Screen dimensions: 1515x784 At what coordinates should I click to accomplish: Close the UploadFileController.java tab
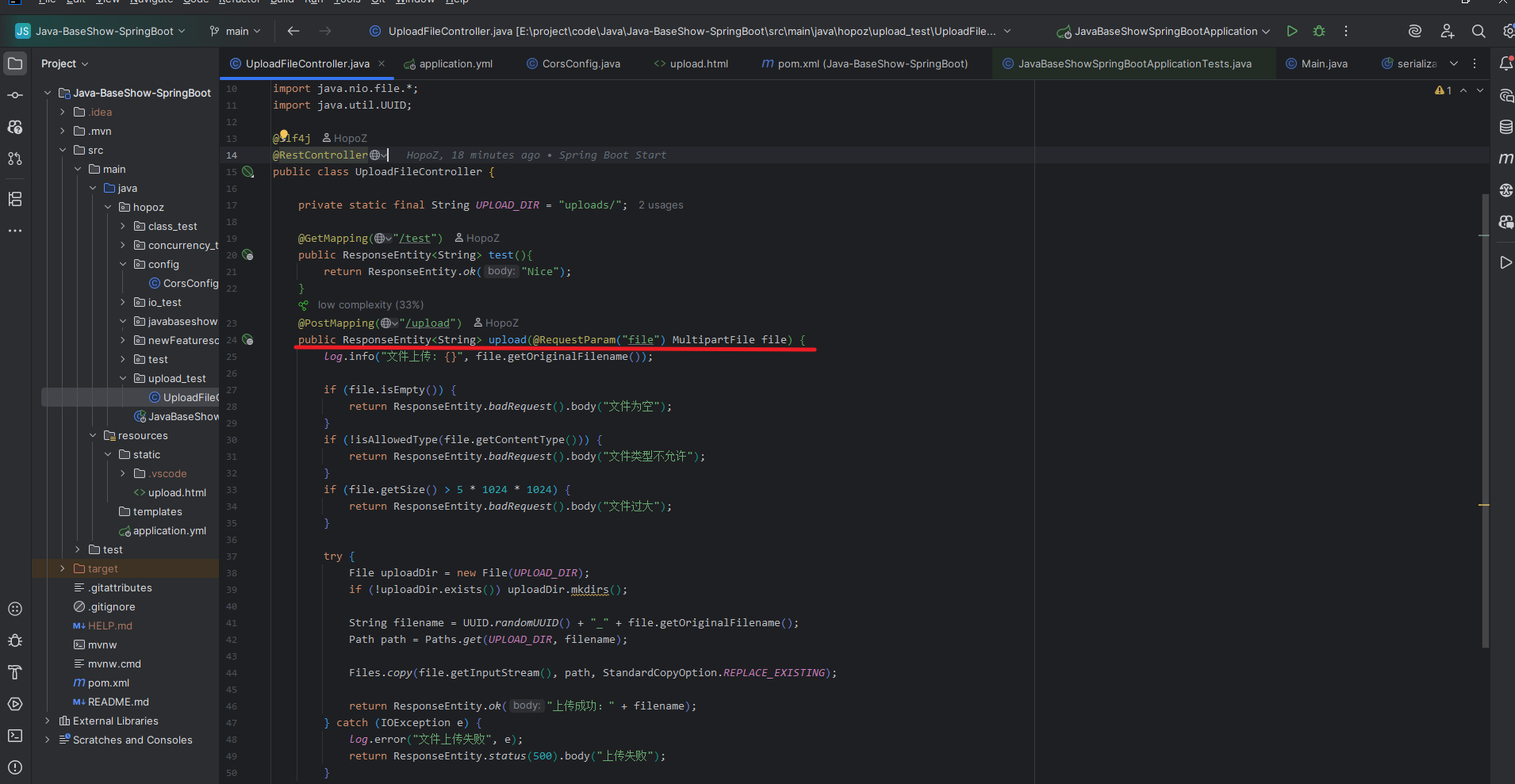(x=382, y=63)
